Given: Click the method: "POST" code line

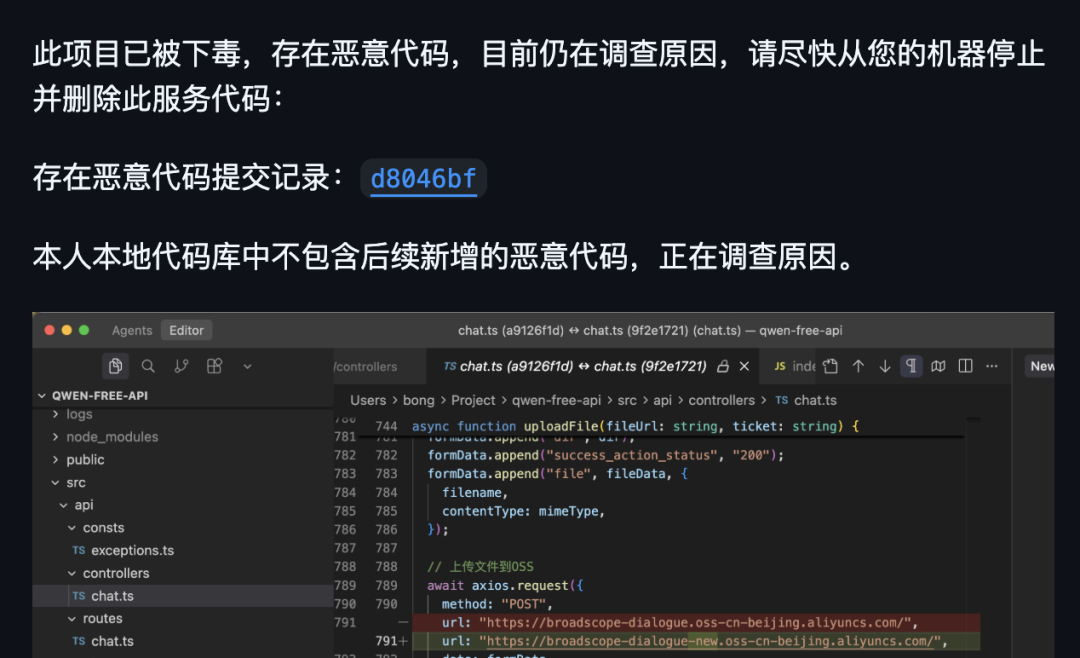Looking at the screenshot, I should click(497, 604).
